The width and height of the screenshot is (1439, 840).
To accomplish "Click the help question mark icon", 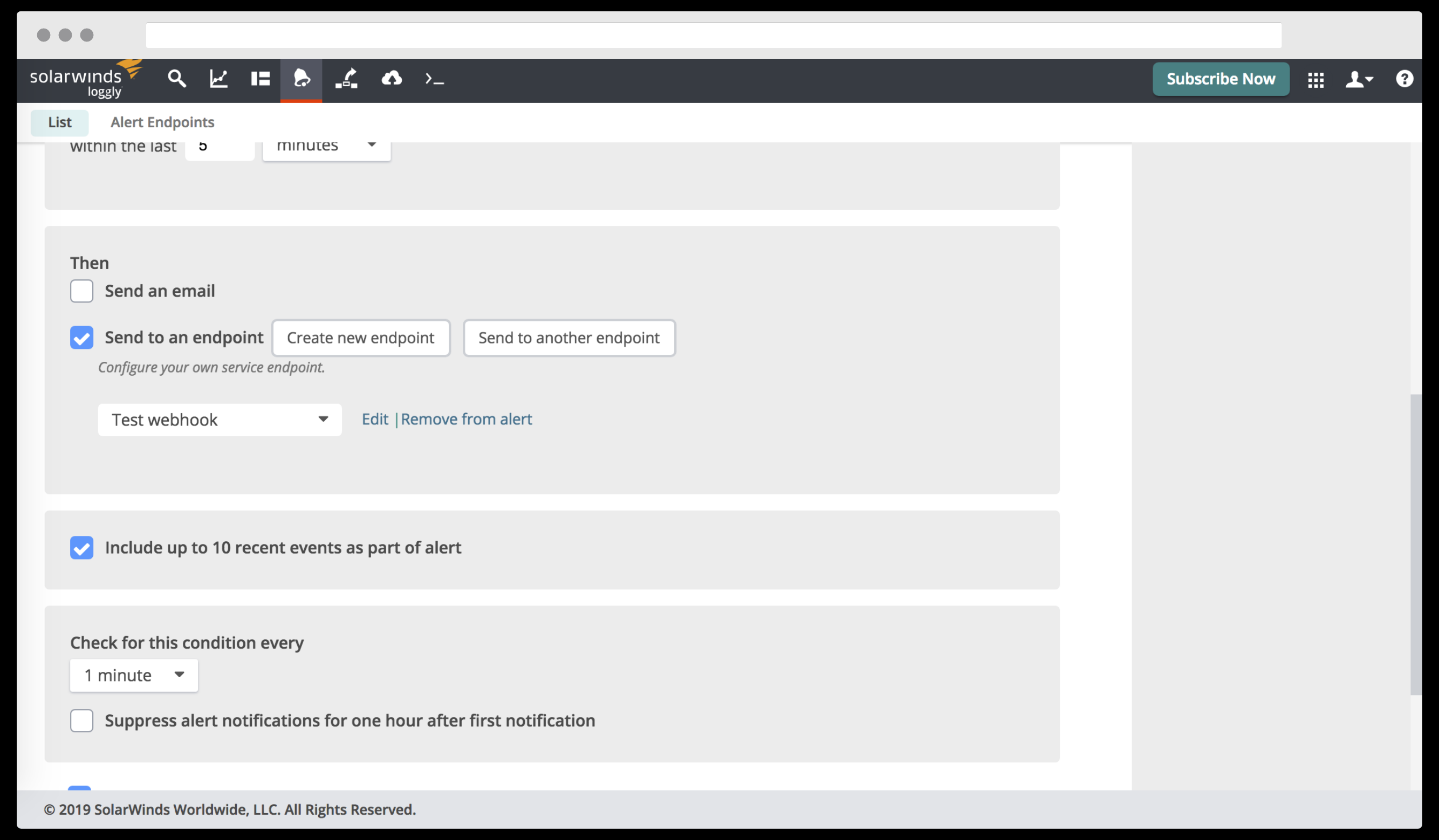I will pos(1404,79).
